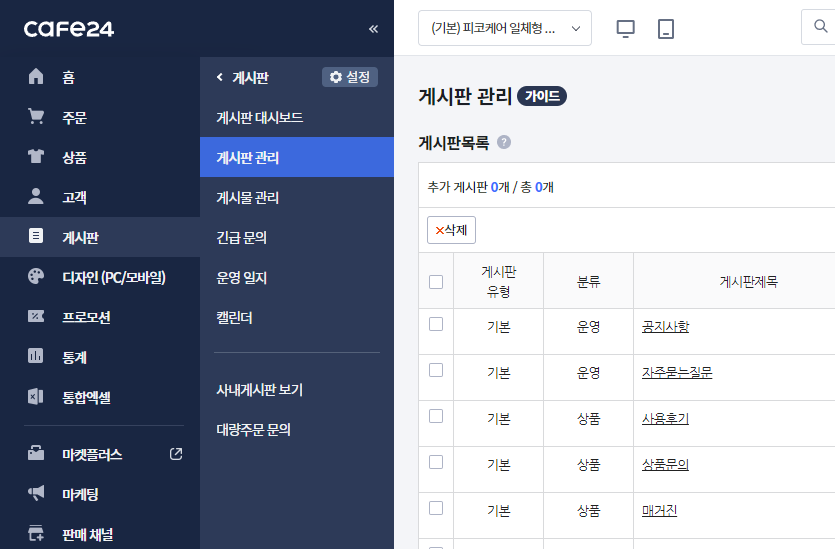835x549 pixels.
Task: Open the 사용후기 board link
Action: 666,419
